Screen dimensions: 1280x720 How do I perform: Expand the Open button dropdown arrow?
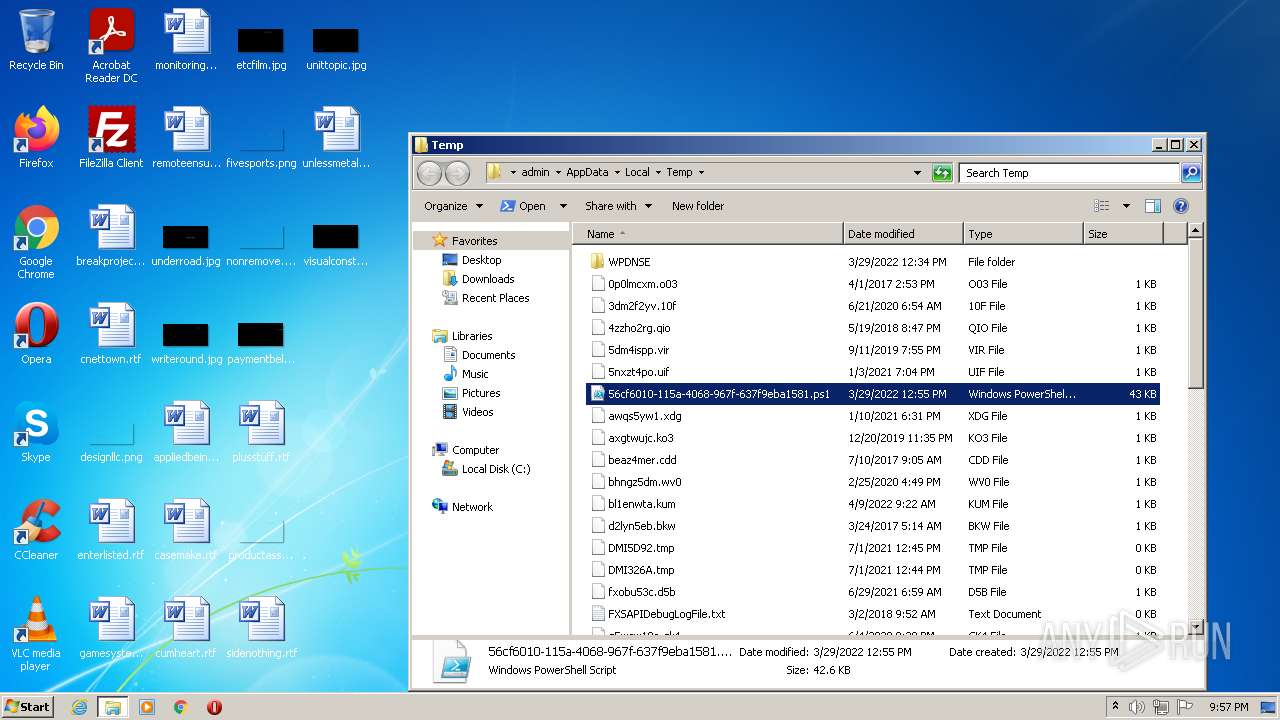pyautogui.click(x=563, y=206)
